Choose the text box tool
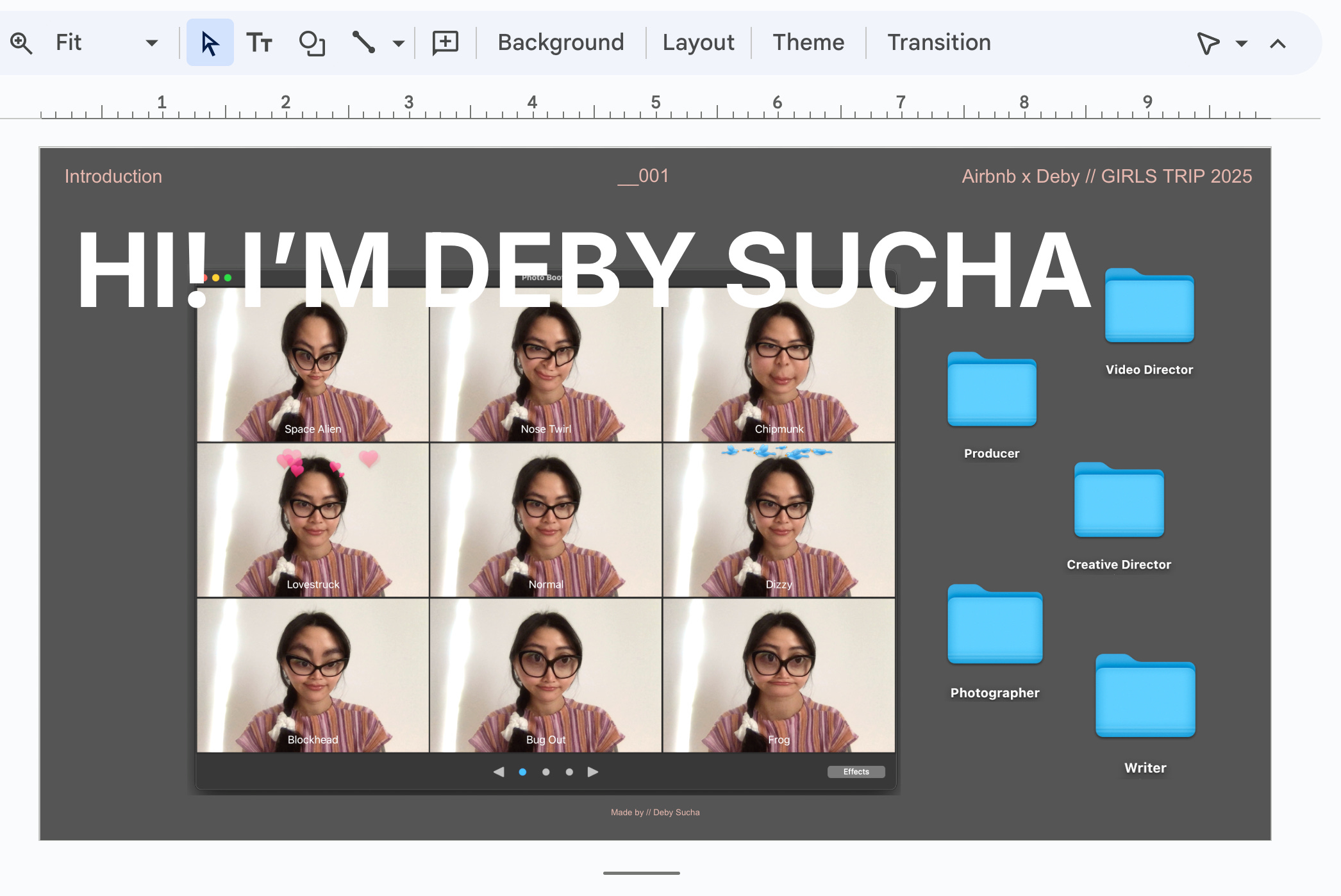 (x=260, y=43)
